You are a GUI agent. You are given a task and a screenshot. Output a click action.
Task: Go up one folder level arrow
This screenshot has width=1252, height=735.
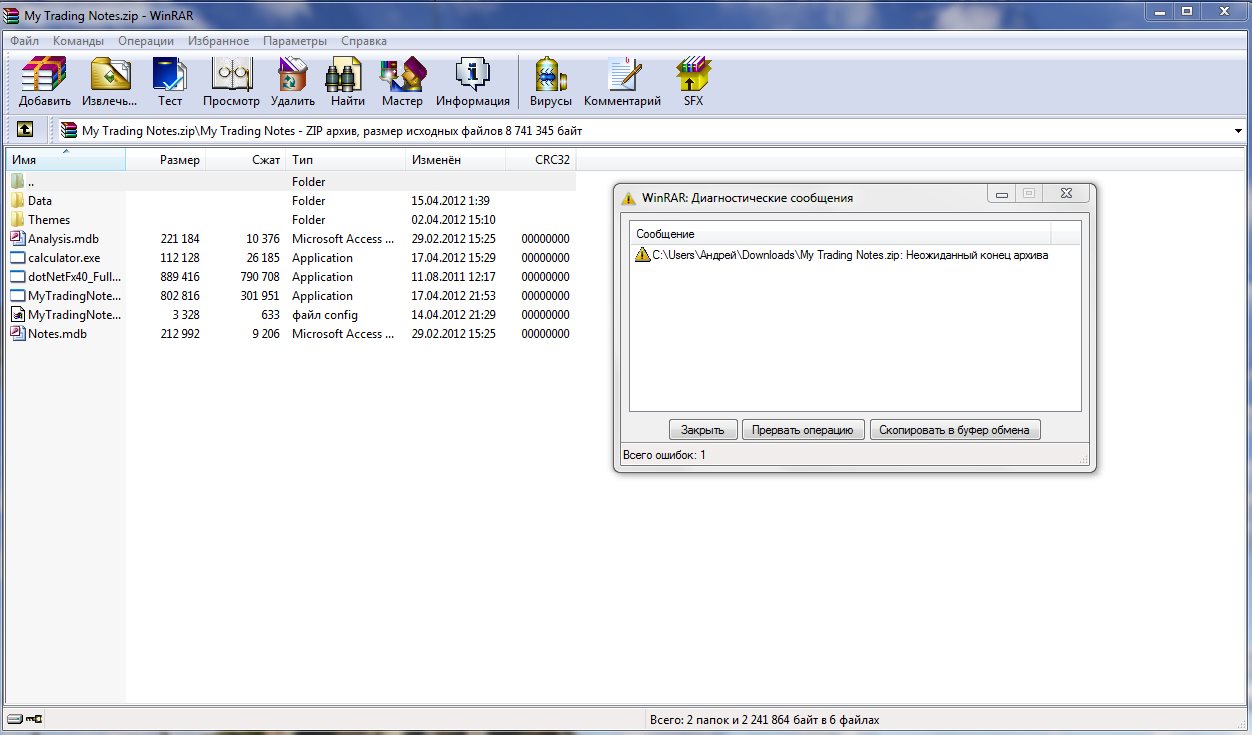coord(25,130)
